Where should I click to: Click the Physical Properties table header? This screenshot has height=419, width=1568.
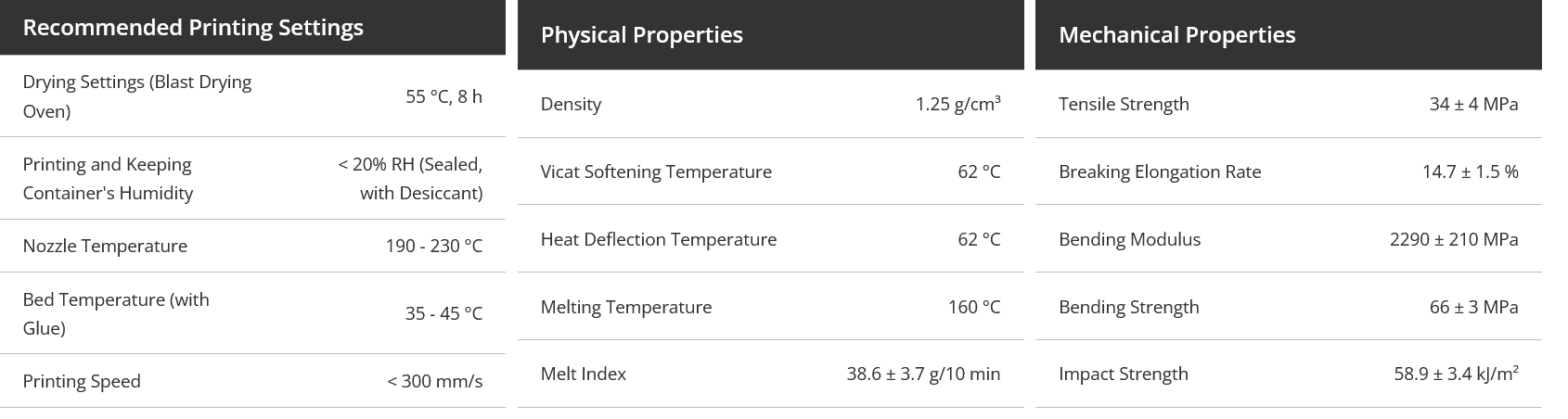[x=641, y=35]
